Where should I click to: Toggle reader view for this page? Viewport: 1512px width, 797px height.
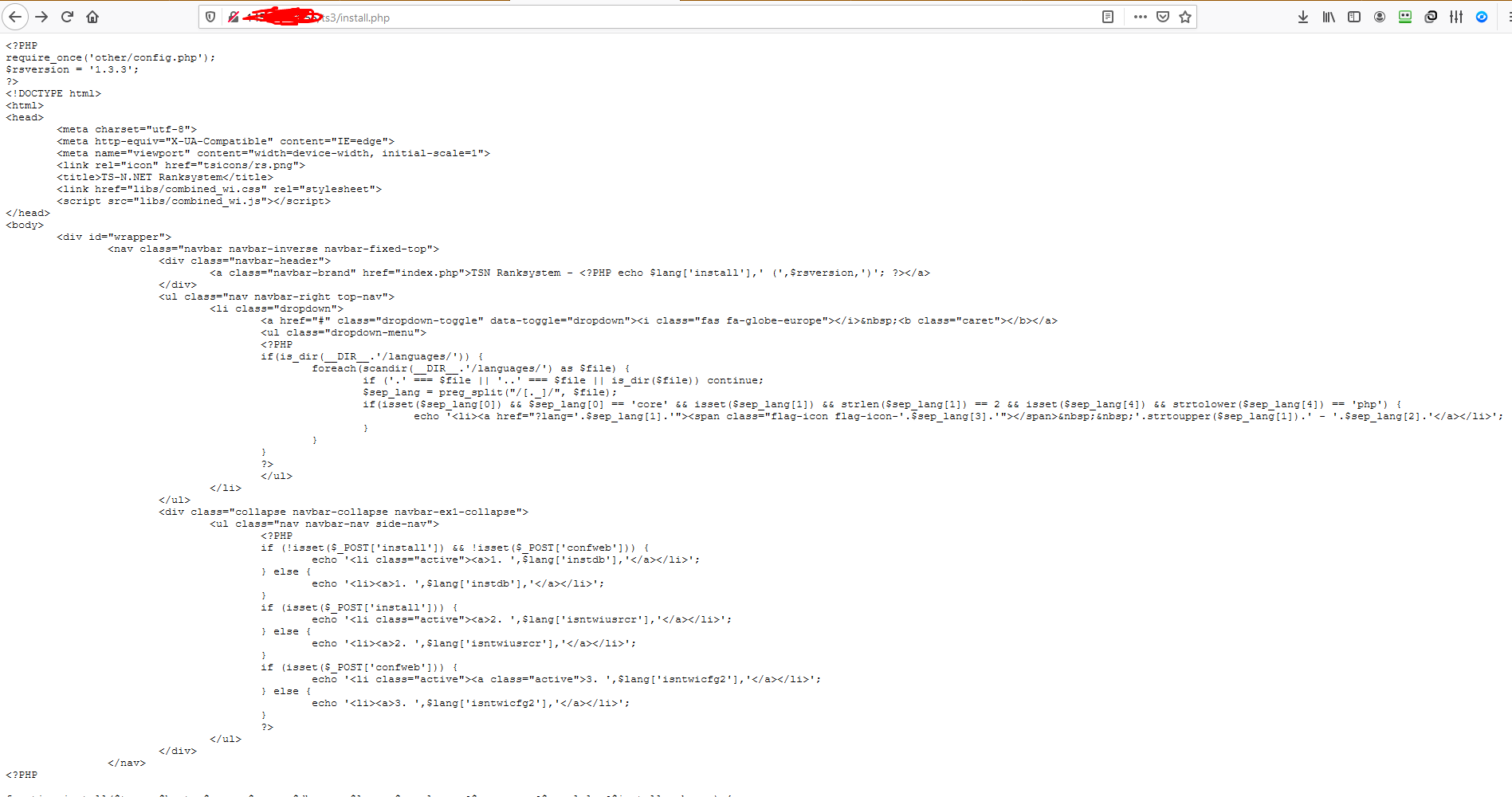coord(1107,17)
